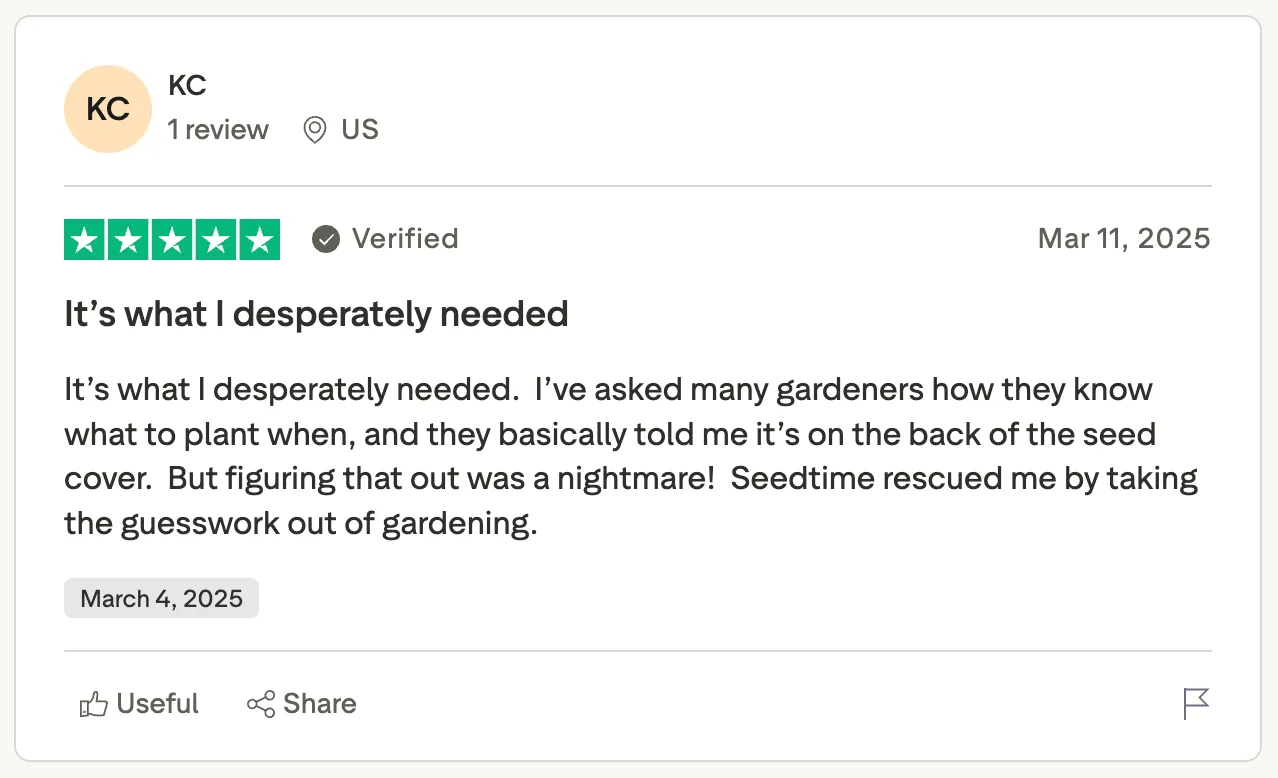Click the Verified label text

pos(405,239)
